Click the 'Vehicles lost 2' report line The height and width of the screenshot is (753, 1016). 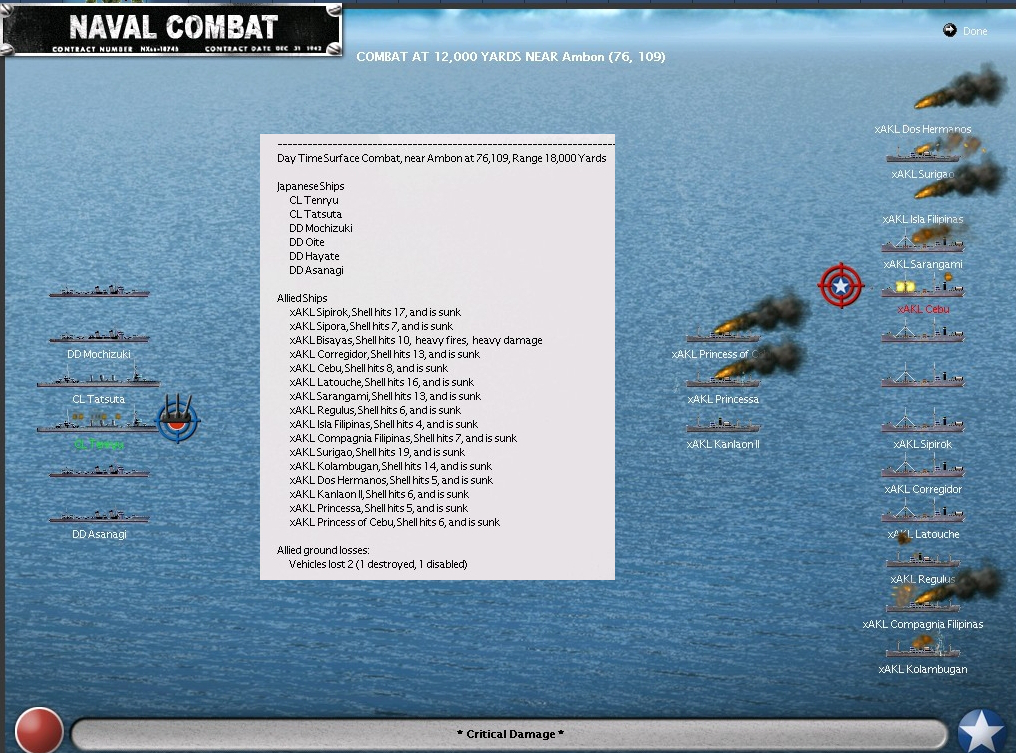tap(378, 564)
